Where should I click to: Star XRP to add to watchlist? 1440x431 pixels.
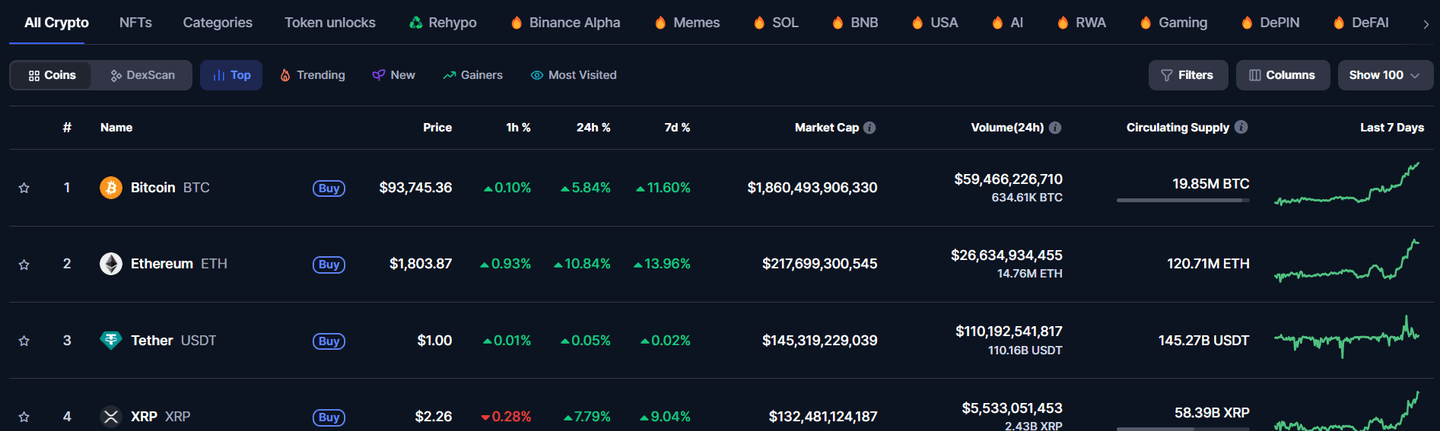click(x=24, y=417)
